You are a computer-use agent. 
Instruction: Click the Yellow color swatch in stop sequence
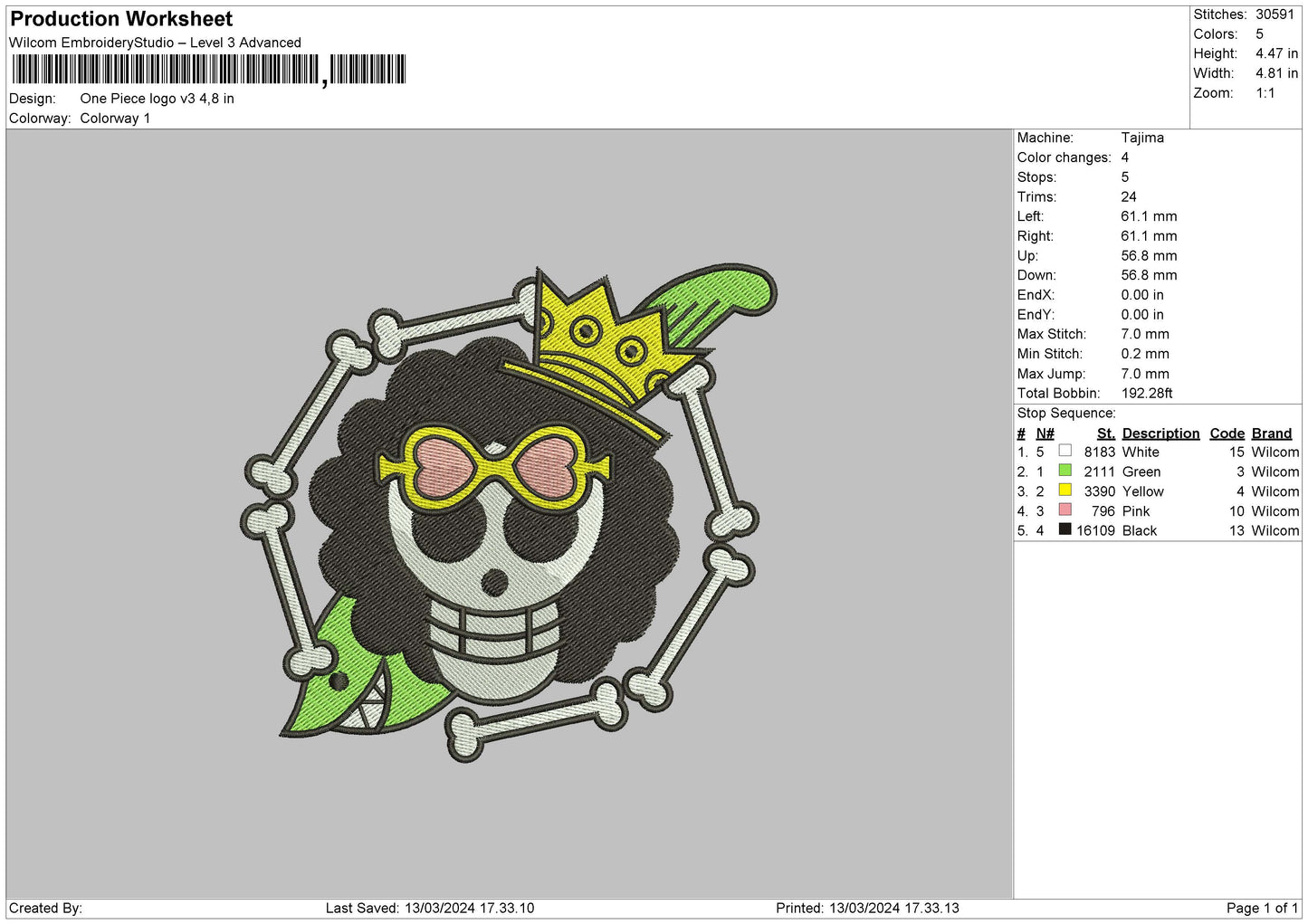pyautogui.click(x=1065, y=491)
